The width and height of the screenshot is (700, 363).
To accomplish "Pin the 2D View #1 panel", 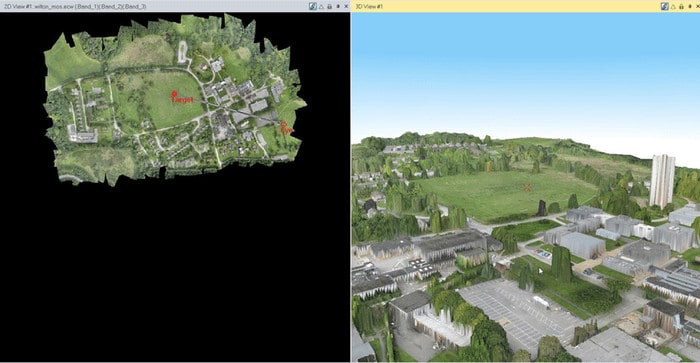I will pos(338,6).
